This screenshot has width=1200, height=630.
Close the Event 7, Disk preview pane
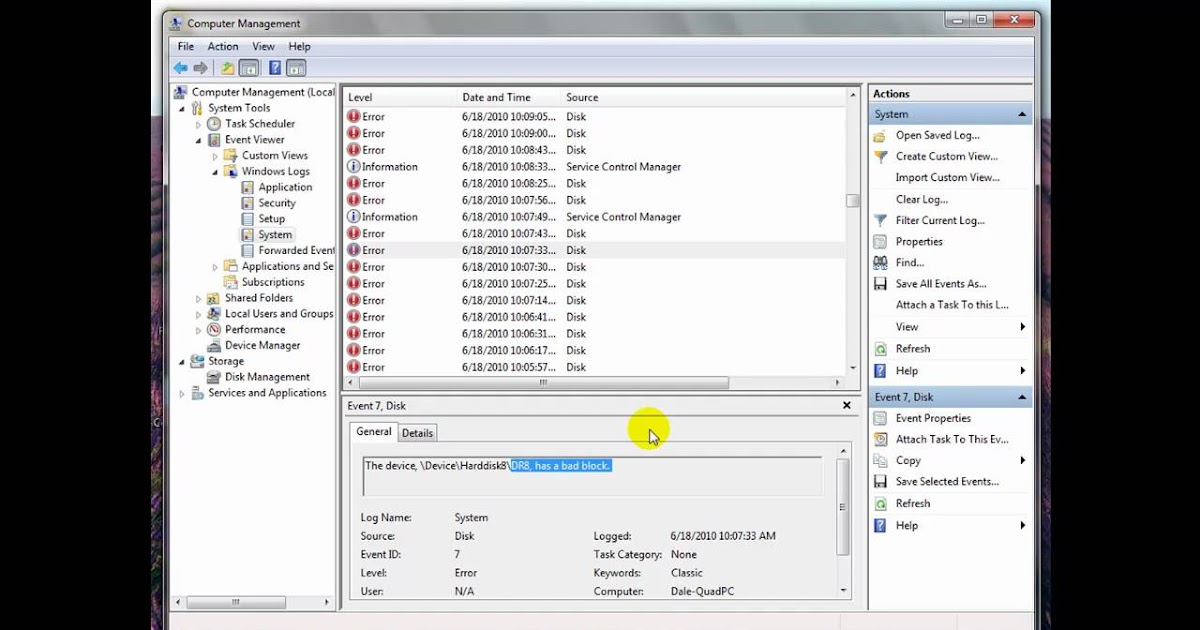click(847, 406)
